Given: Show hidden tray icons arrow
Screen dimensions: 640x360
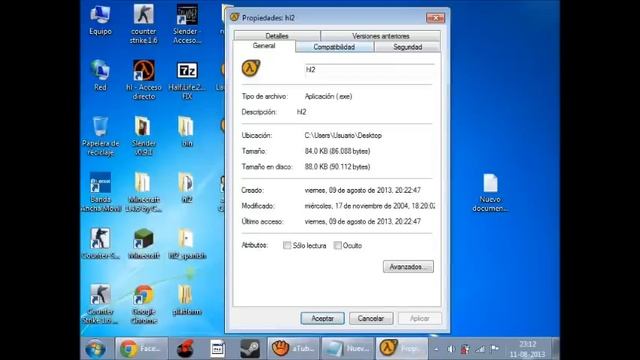Looking at the screenshot, I should pos(436,349).
